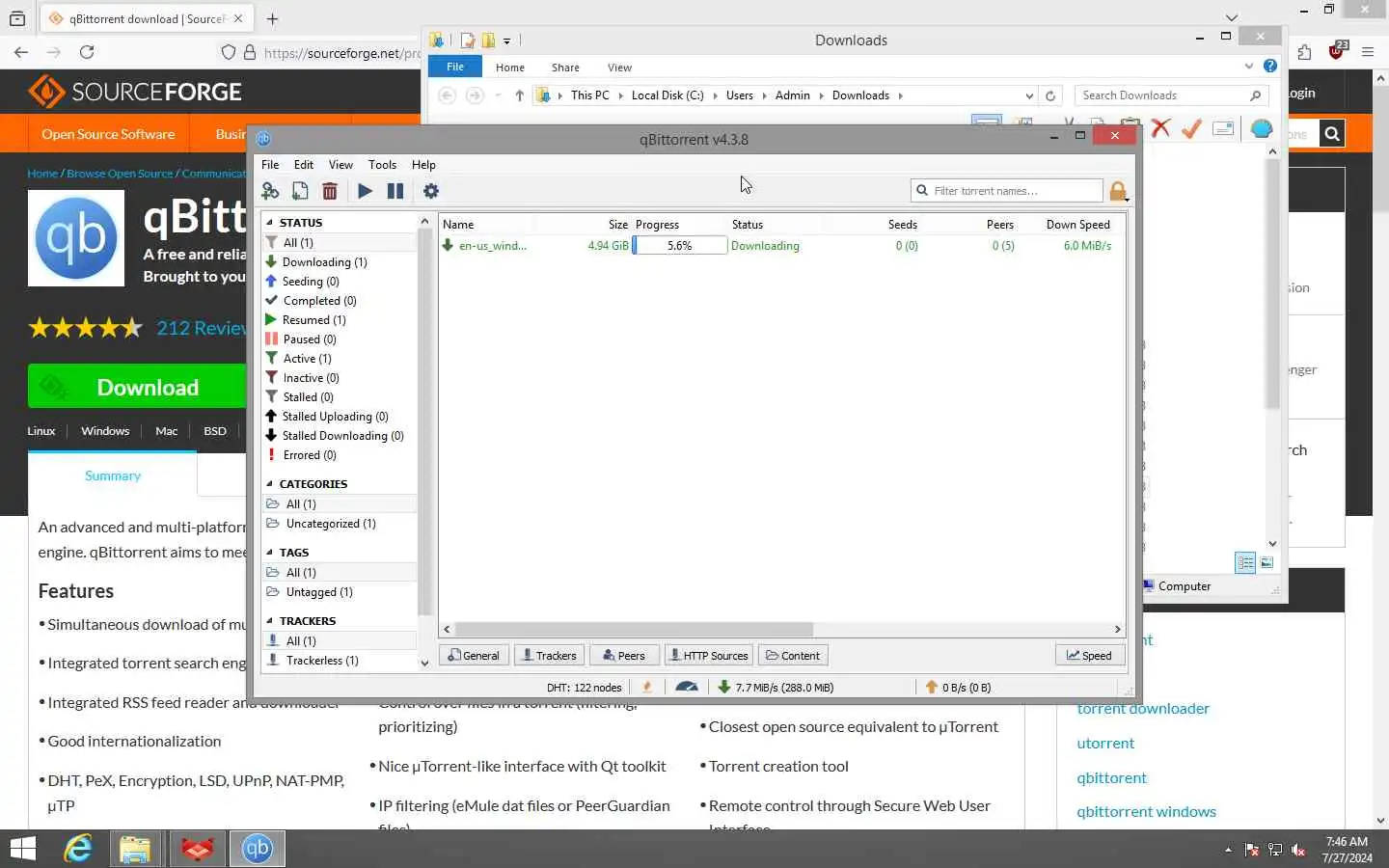This screenshot has height=868, width=1389.
Task: Open the recent locations dropdown in Downloads navigation
Action: point(498,95)
